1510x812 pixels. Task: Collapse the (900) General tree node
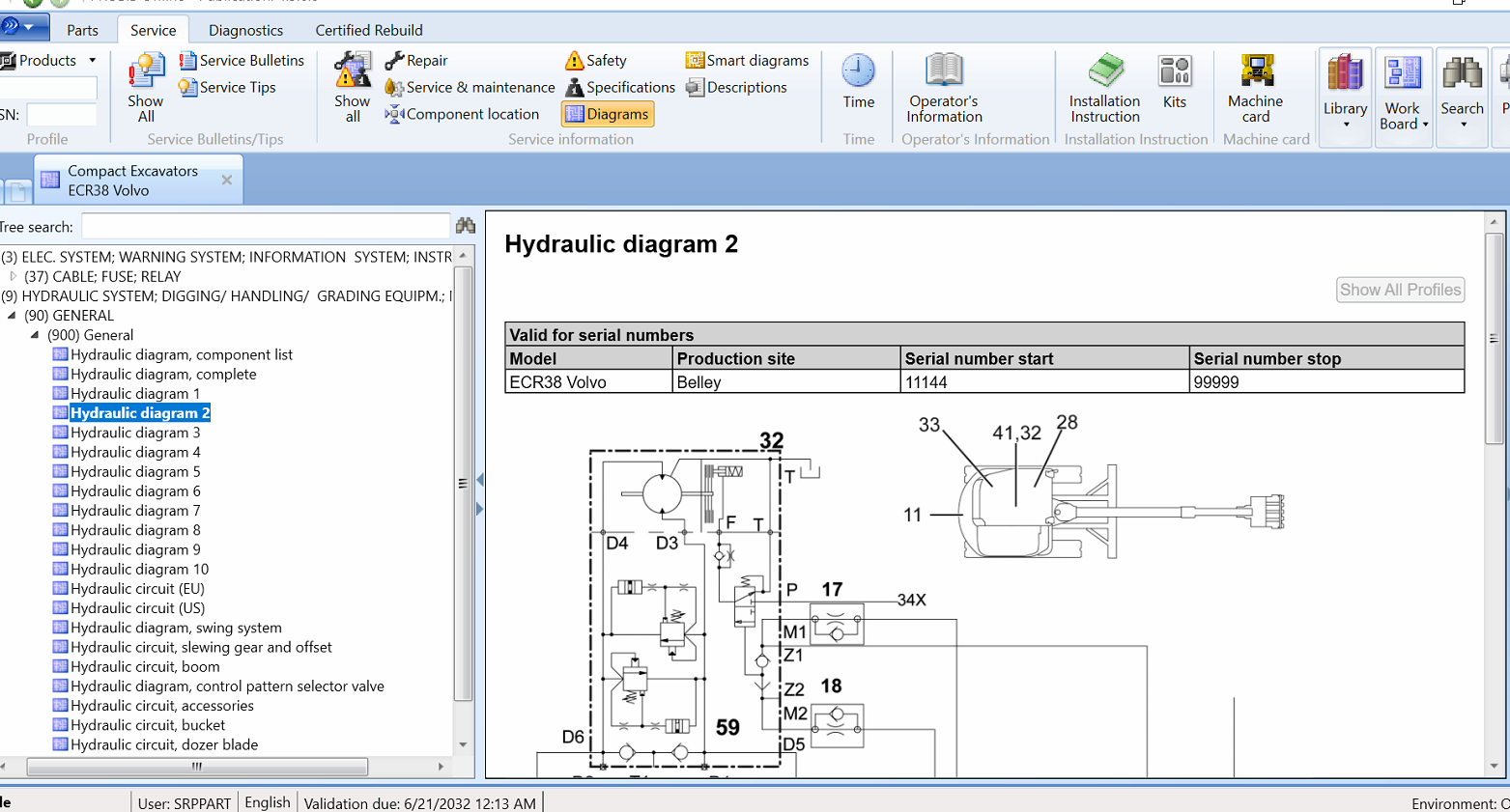point(35,335)
